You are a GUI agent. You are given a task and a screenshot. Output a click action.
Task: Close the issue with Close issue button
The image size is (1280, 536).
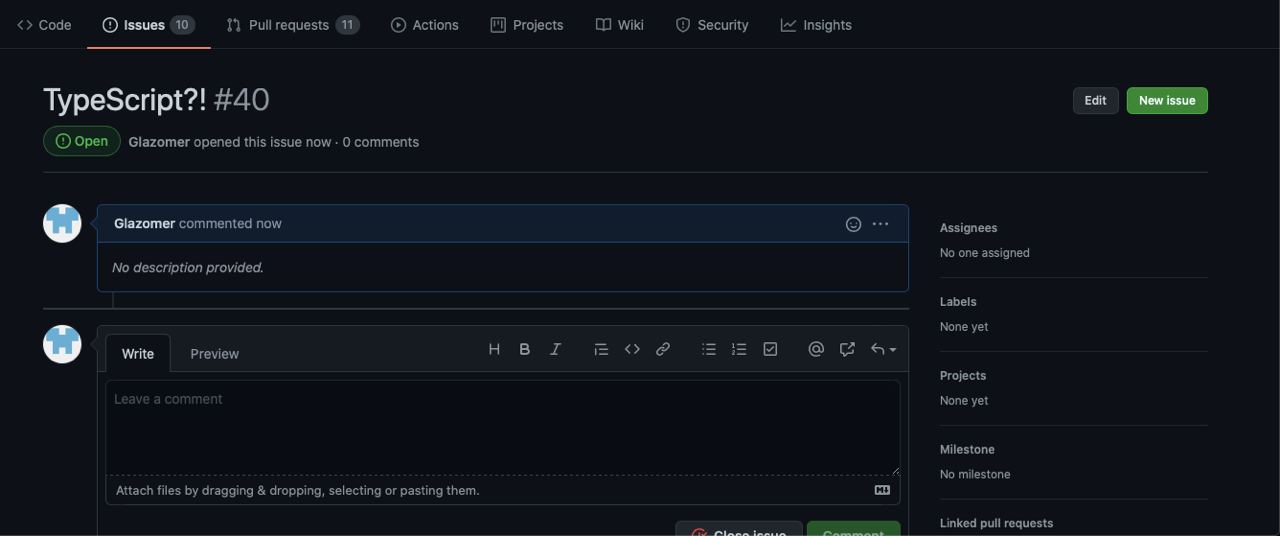coord(739,529)
